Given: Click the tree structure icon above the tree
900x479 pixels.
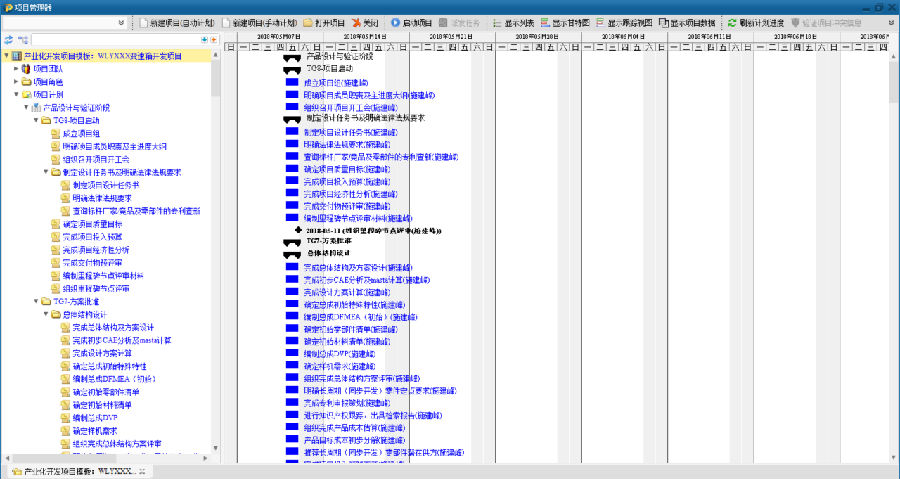Looking at the screenshot, I should click(23, 40).
